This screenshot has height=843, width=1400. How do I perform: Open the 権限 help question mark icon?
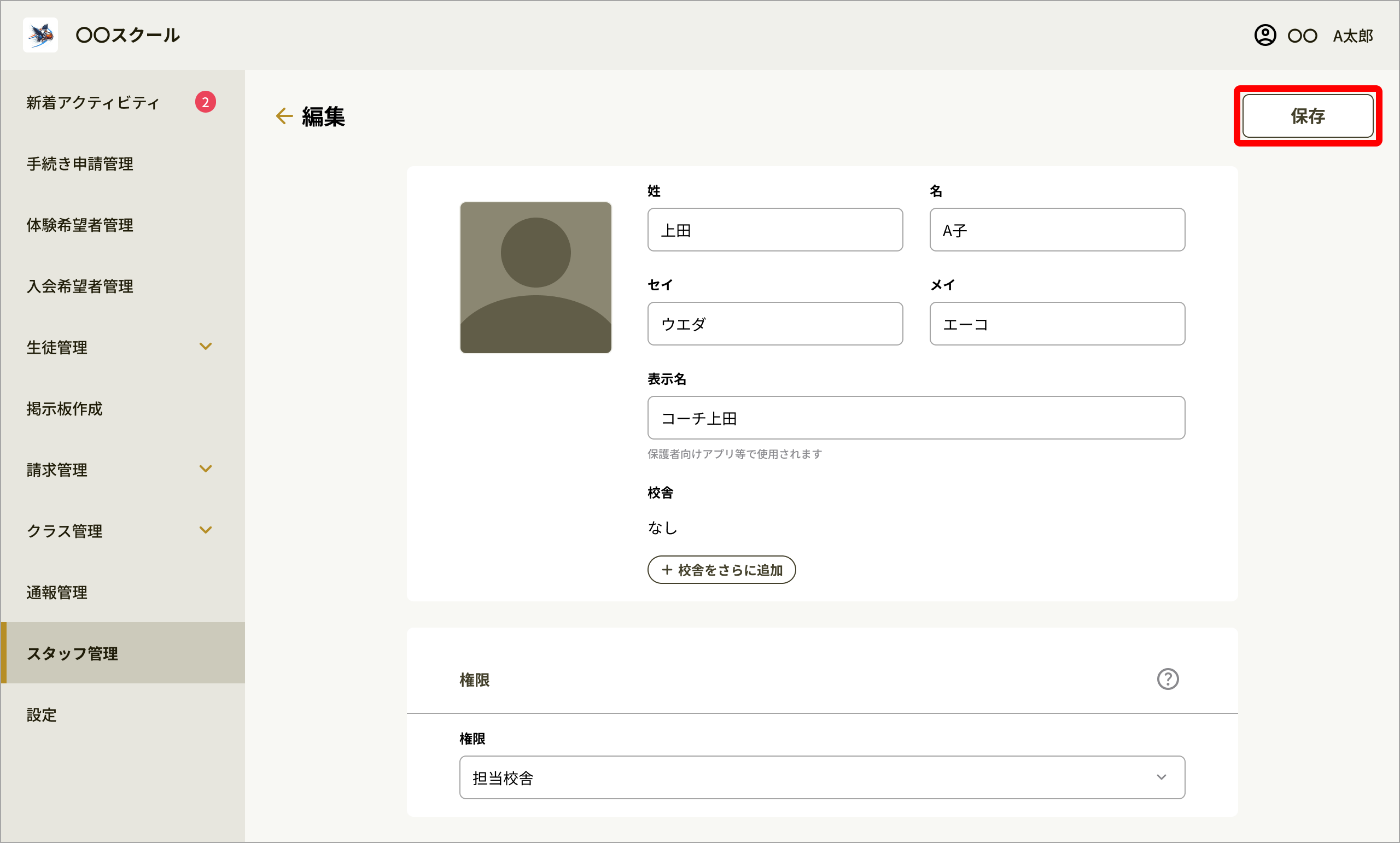(x=1168, y=679)
